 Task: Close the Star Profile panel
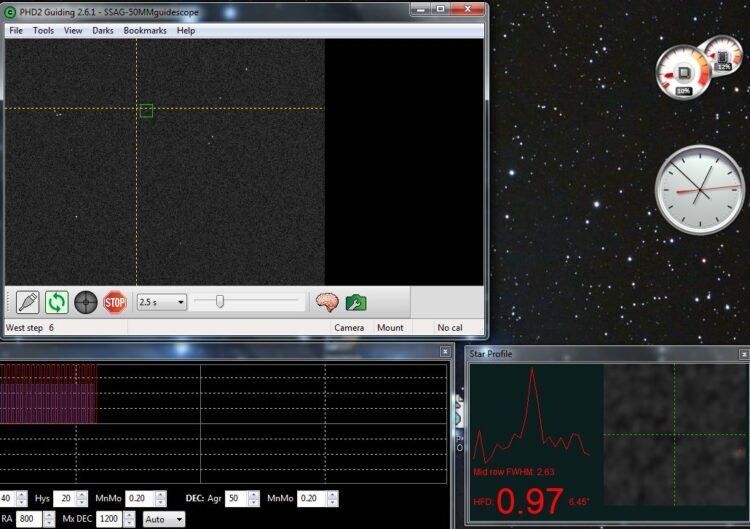point(744,354)
